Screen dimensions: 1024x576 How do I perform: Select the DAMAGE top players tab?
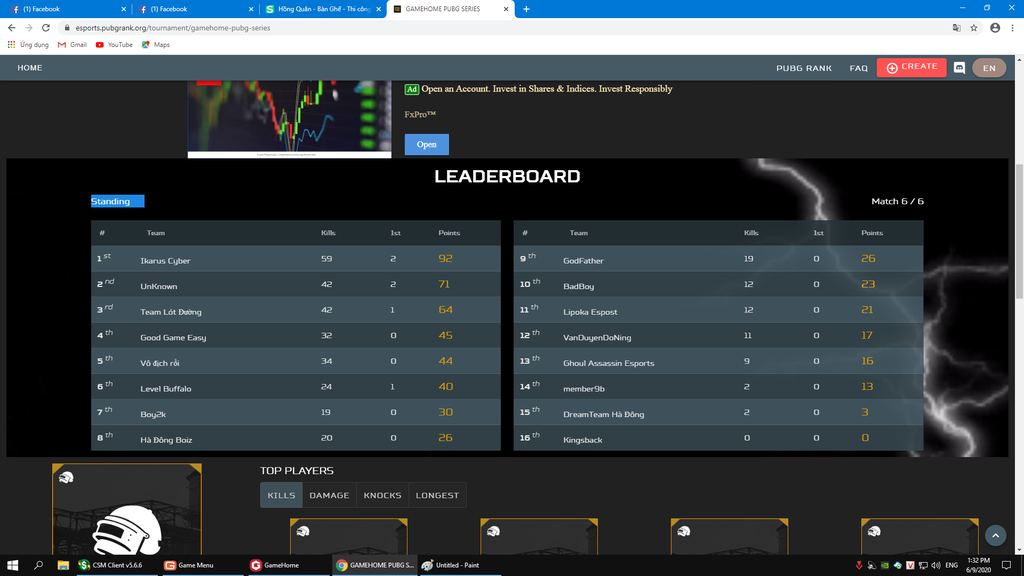pyautogui.click(x=329, y=495)
